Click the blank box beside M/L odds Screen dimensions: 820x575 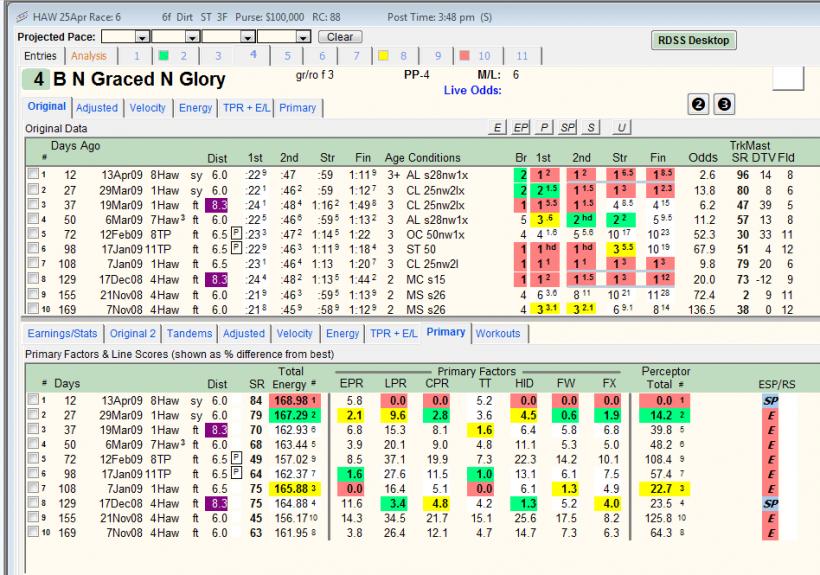point(788,78)
